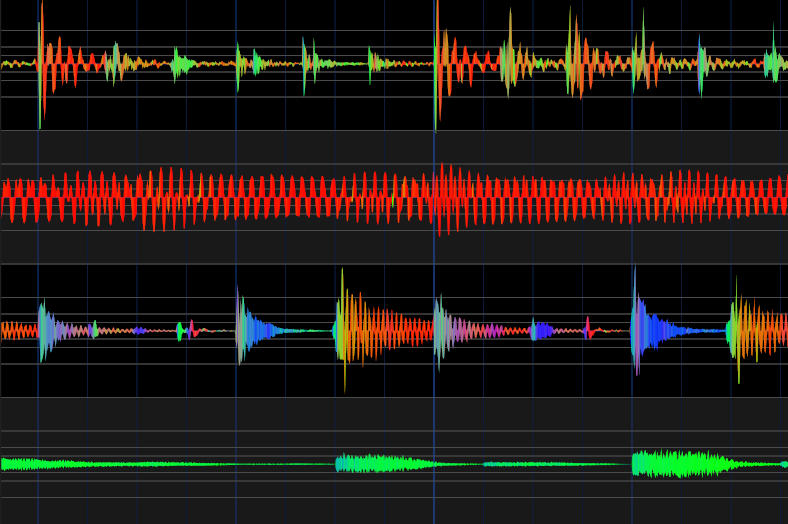Select the first yellow-orange burst in third waveform
This screenshot has height=524, width=788.
click(347, 329)
